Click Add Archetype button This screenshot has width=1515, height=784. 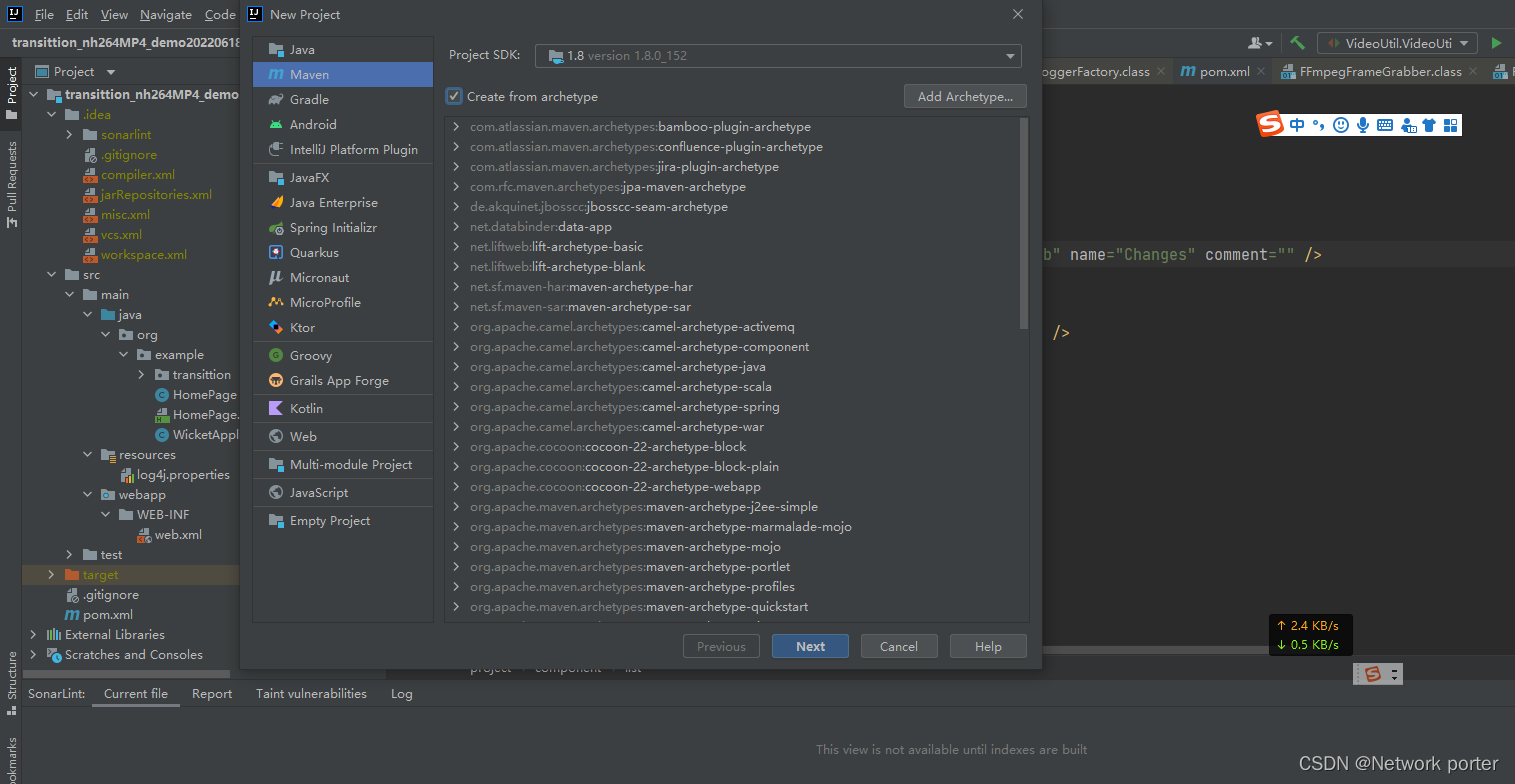pos(965,97)
